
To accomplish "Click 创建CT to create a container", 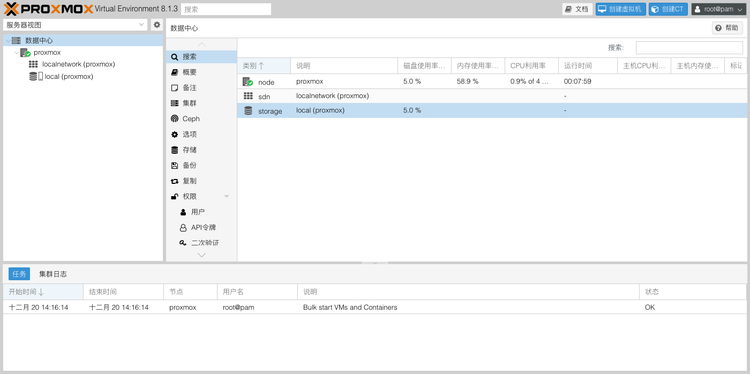I will pyautogui.click(x=668, y=9).
